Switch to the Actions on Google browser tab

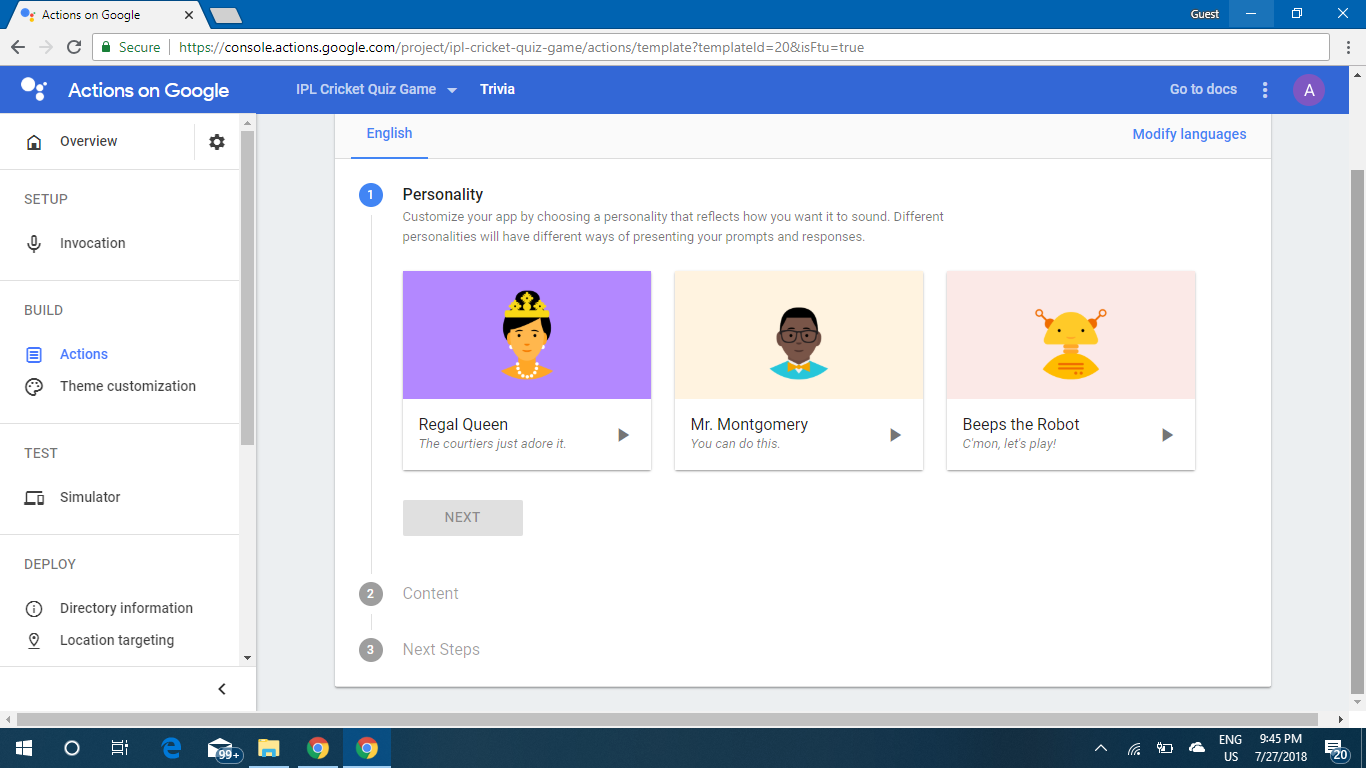pyautogui.click(x=105, y=15)
